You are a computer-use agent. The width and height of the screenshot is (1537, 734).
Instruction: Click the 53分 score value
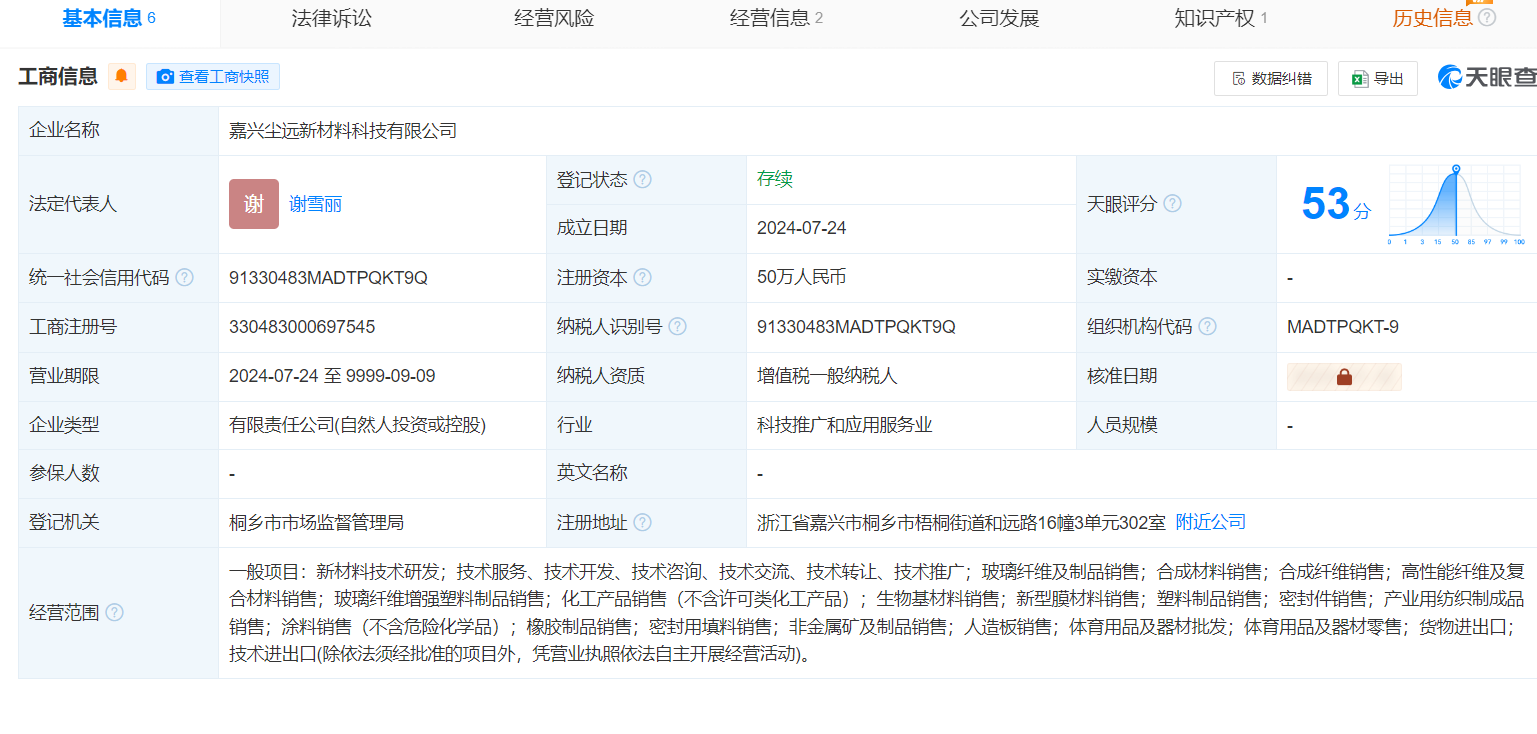pos(1336,204)
